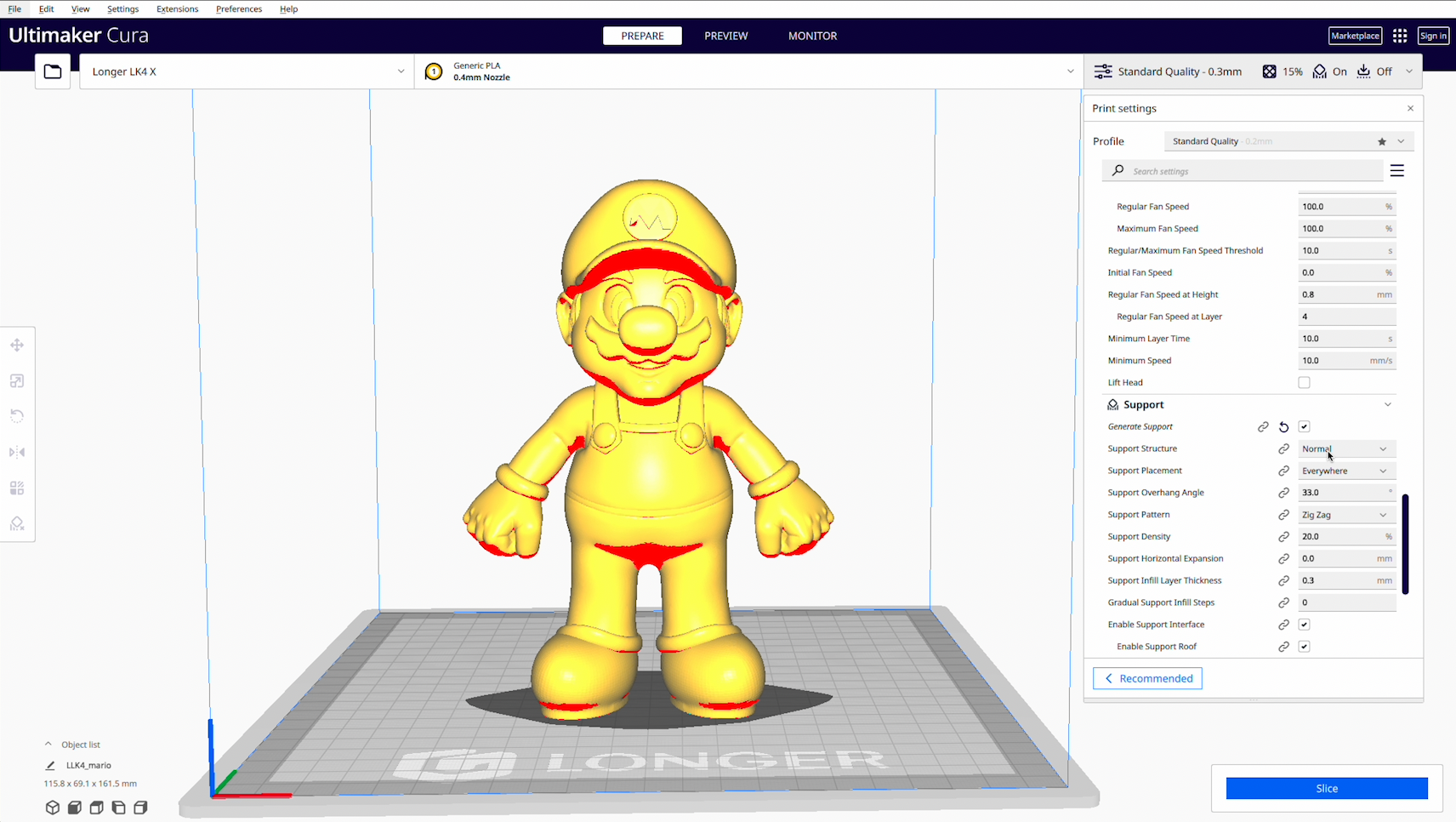
Task: Open Support Pattern Zig Zag dropdown
Action: (x=1346, y=515)
